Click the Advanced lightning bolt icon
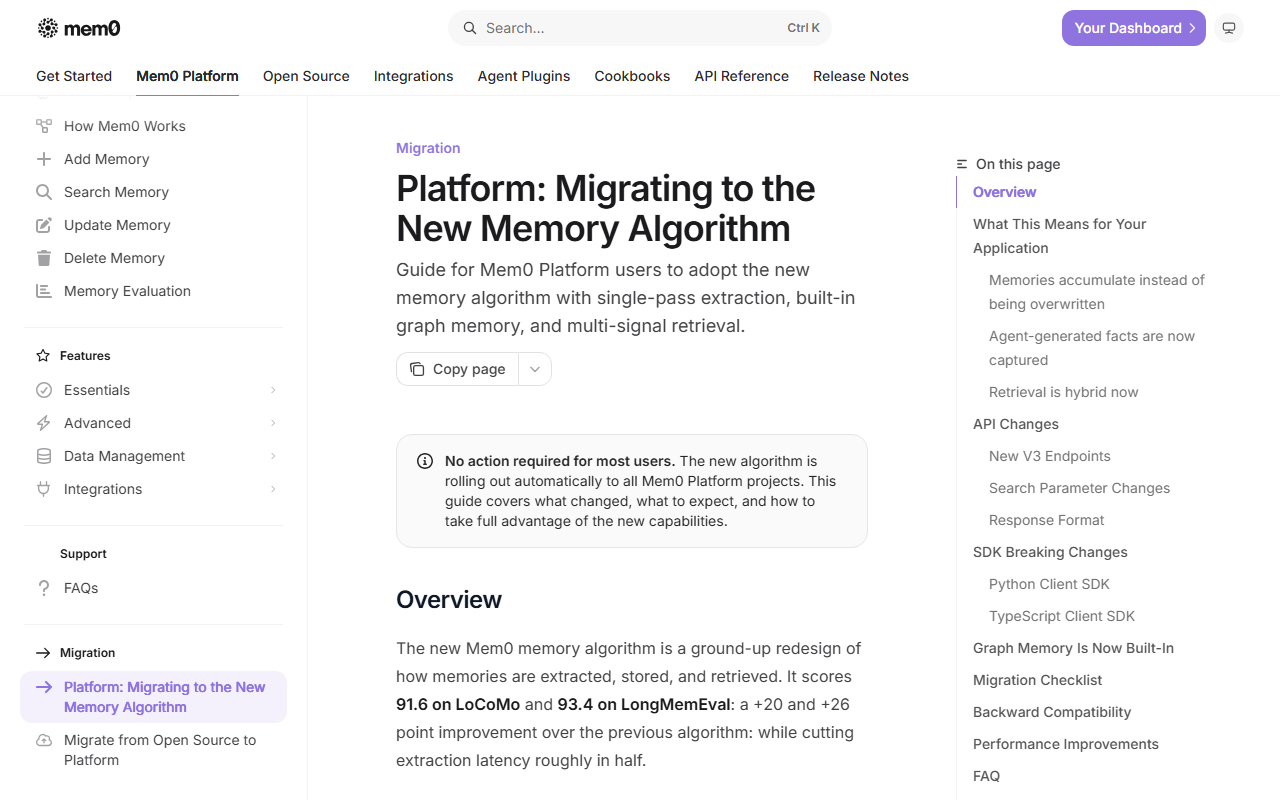 44,423
